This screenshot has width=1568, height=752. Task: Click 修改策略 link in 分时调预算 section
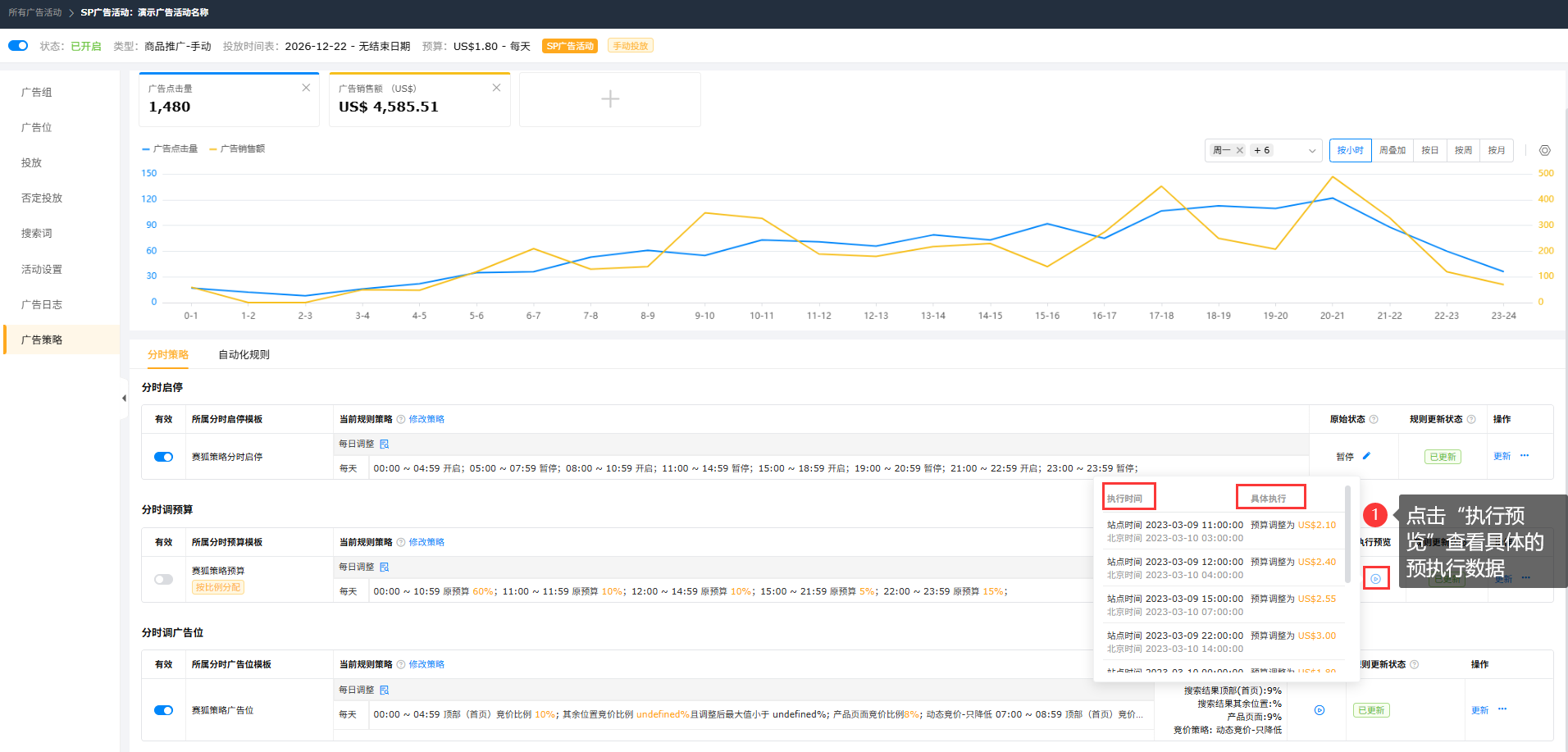point(426,542)
